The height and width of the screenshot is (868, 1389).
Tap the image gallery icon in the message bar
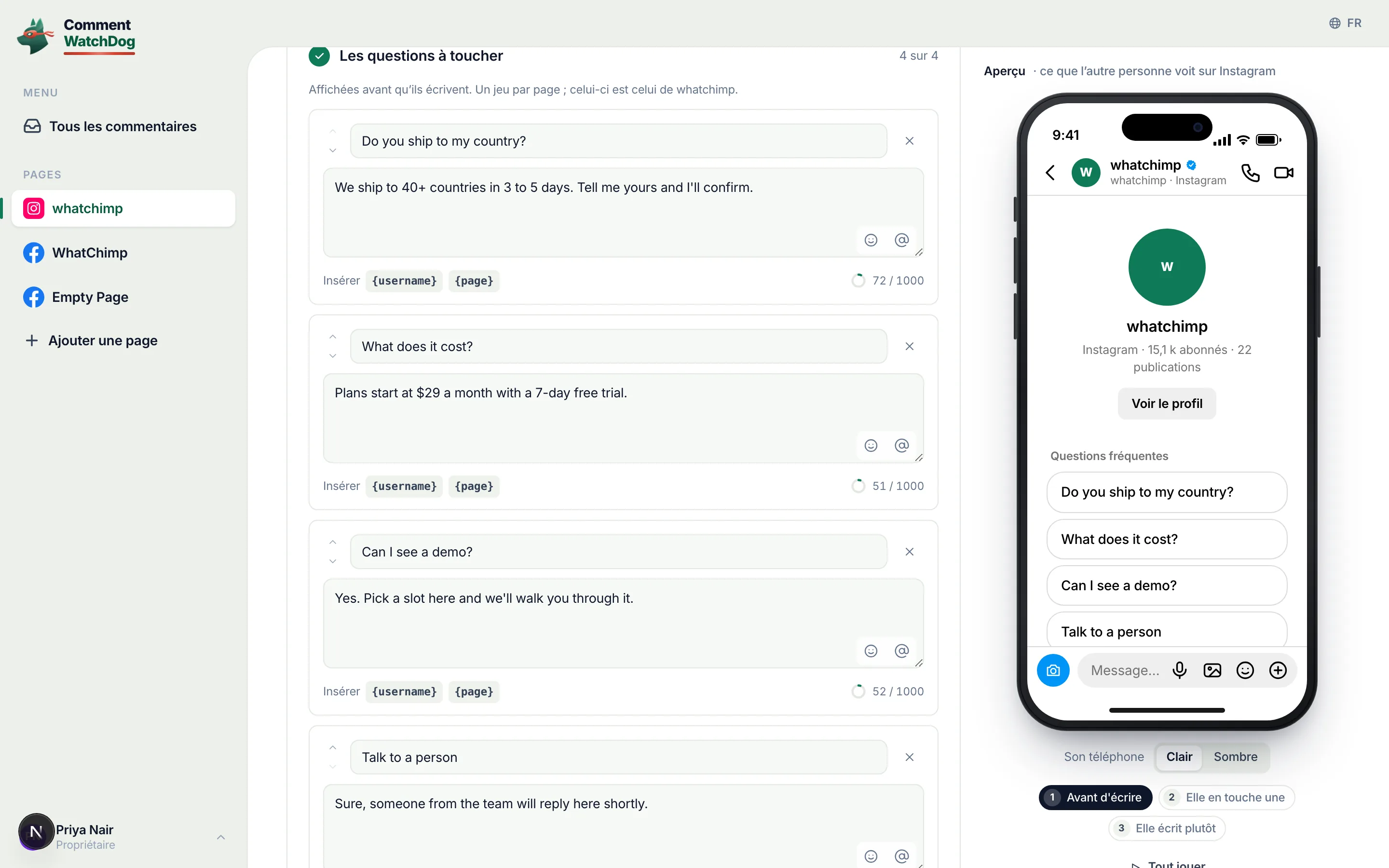click(x=1212, y=670)
